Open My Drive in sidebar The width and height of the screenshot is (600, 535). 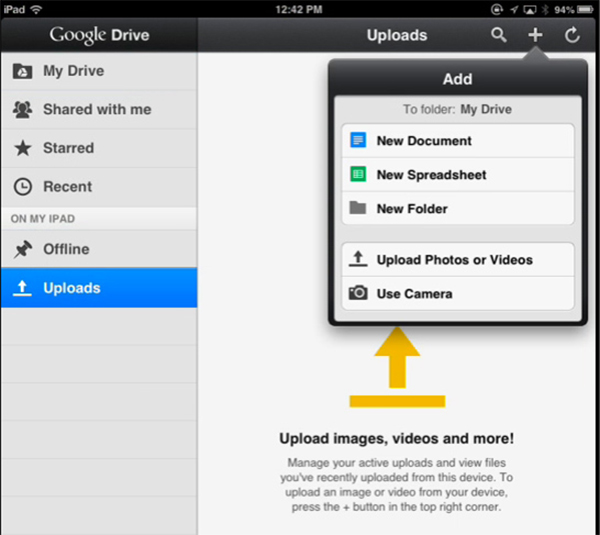[x=99, y=71]
